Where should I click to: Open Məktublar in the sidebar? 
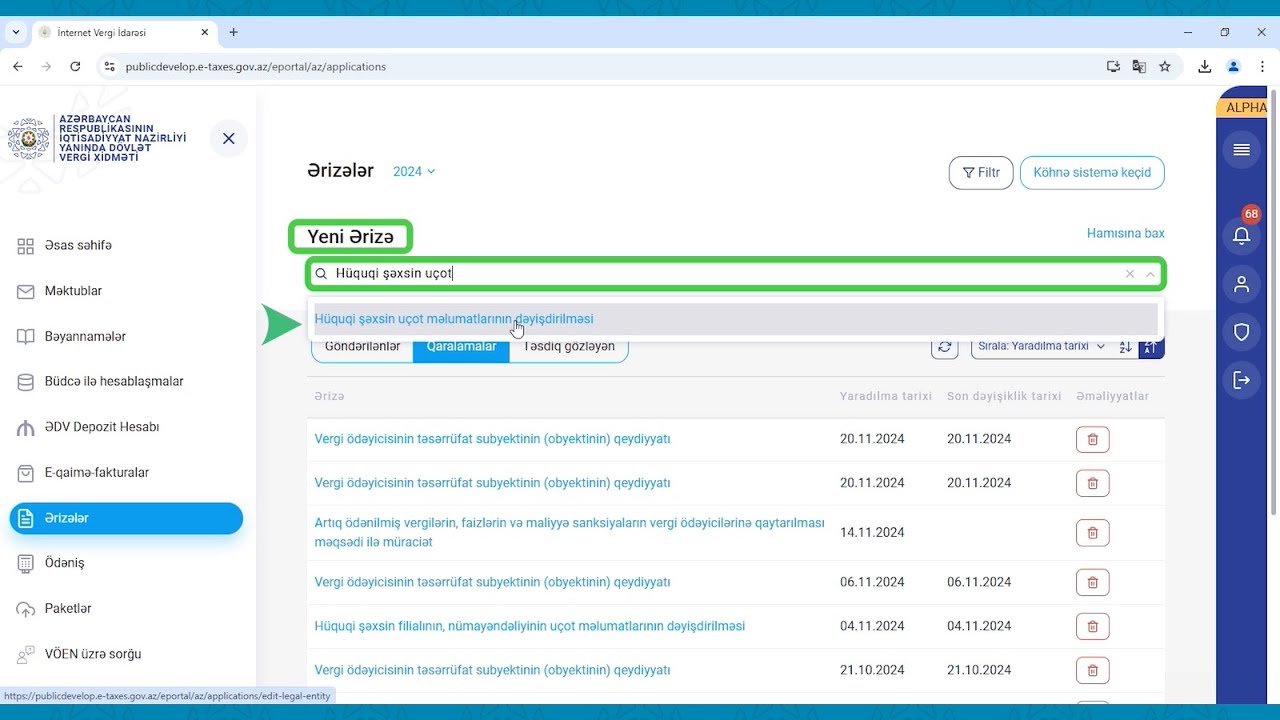[x=73, y=291]
